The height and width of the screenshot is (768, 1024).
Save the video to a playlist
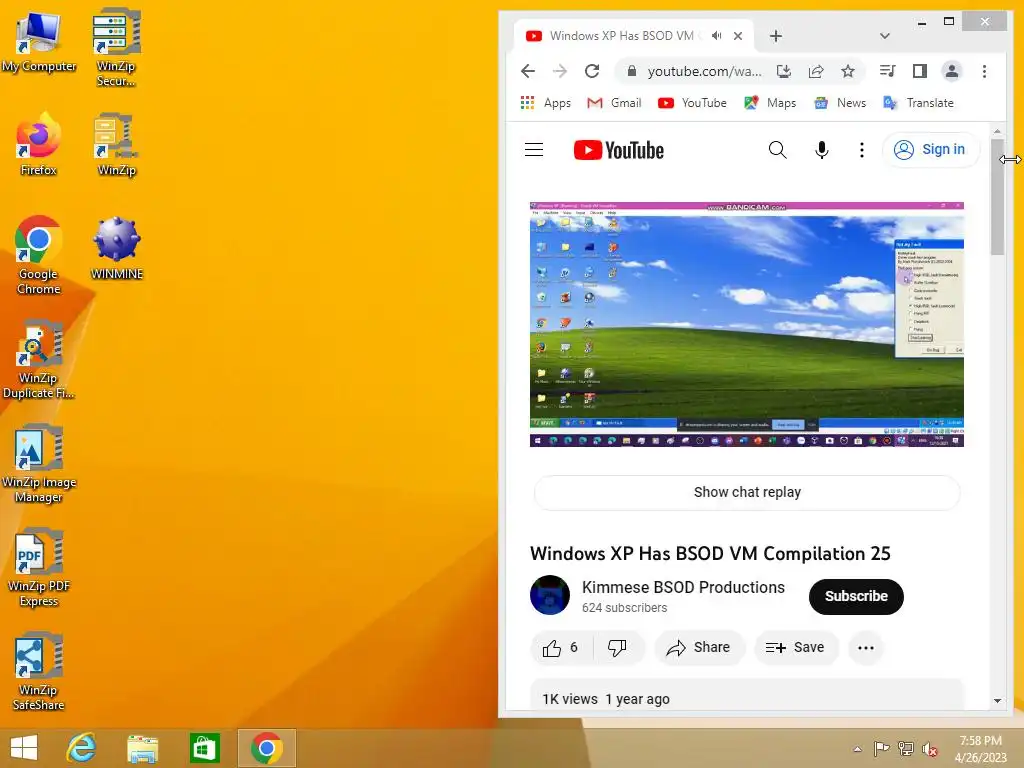pos(795,647)
